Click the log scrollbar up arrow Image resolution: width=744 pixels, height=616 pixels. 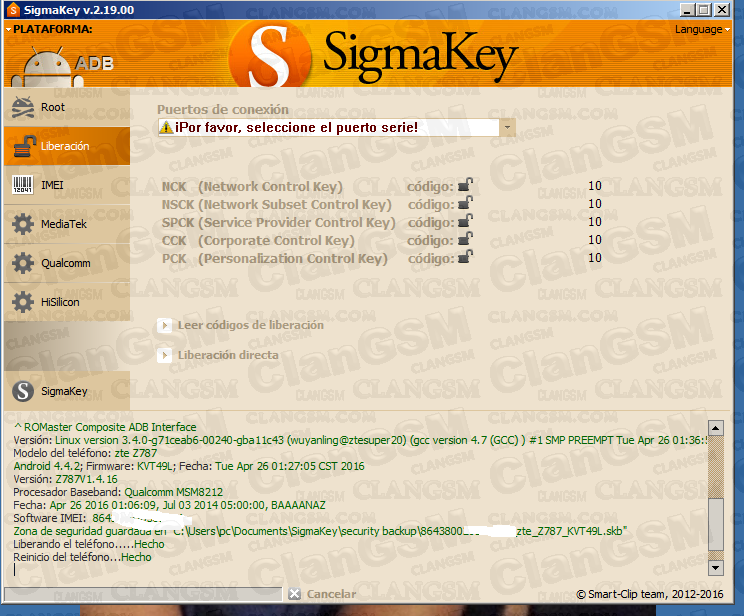(716, 428)
